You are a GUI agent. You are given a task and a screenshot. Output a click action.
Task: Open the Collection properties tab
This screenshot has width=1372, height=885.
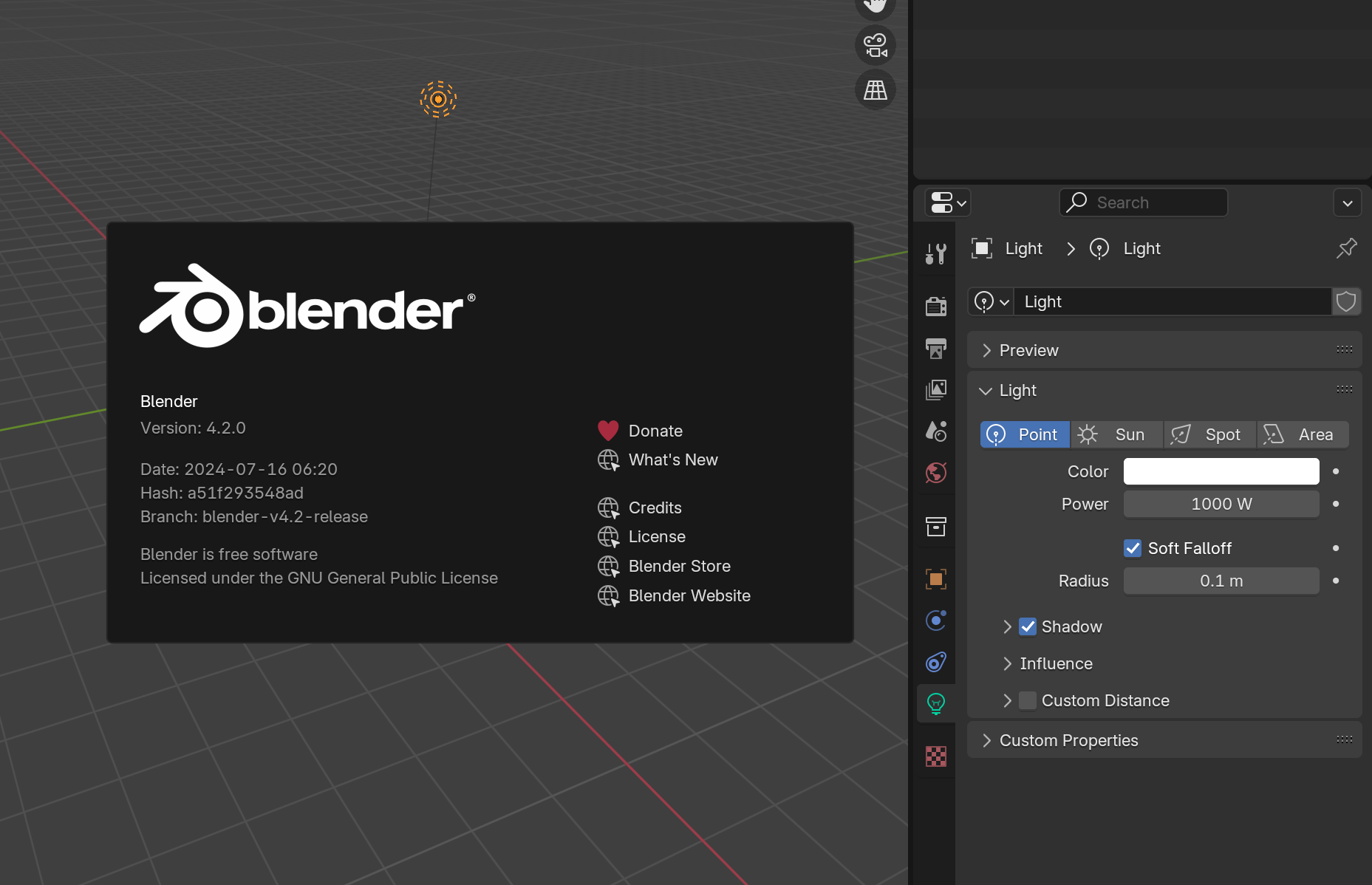point(936,527)
